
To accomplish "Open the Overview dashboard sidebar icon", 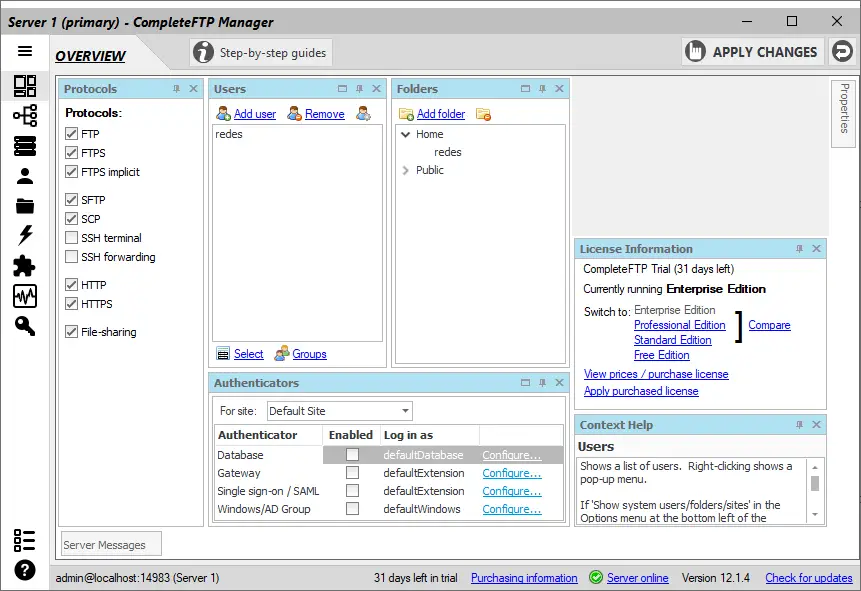I will [x=25, y=86].
